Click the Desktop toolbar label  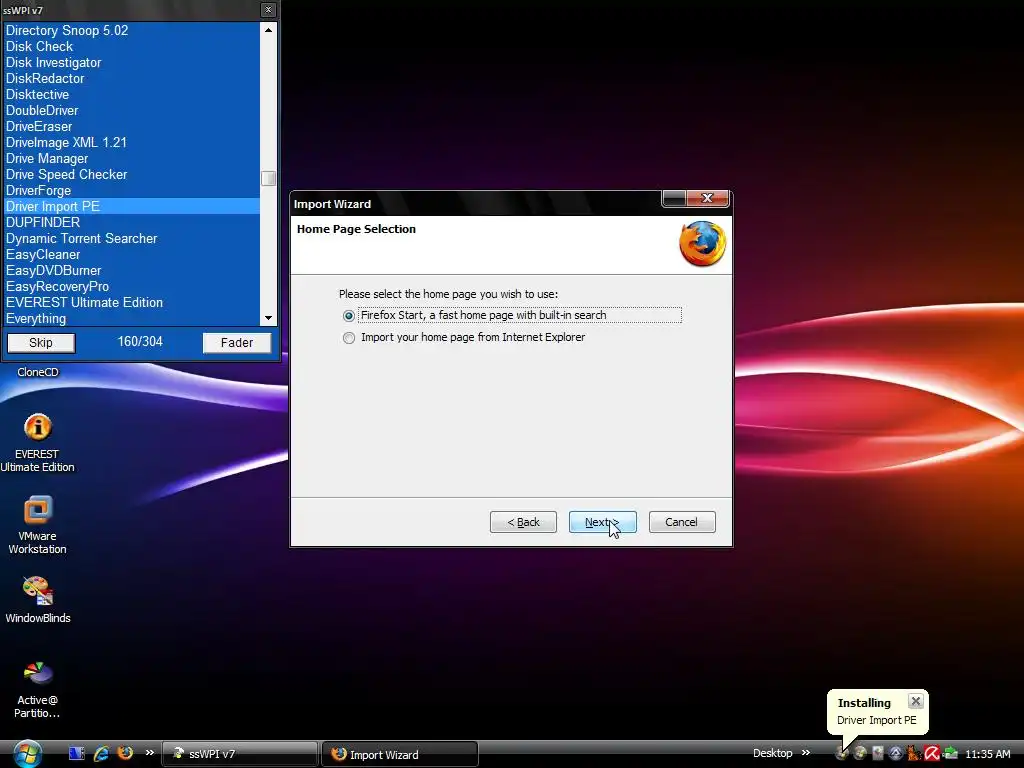(773, 753)
